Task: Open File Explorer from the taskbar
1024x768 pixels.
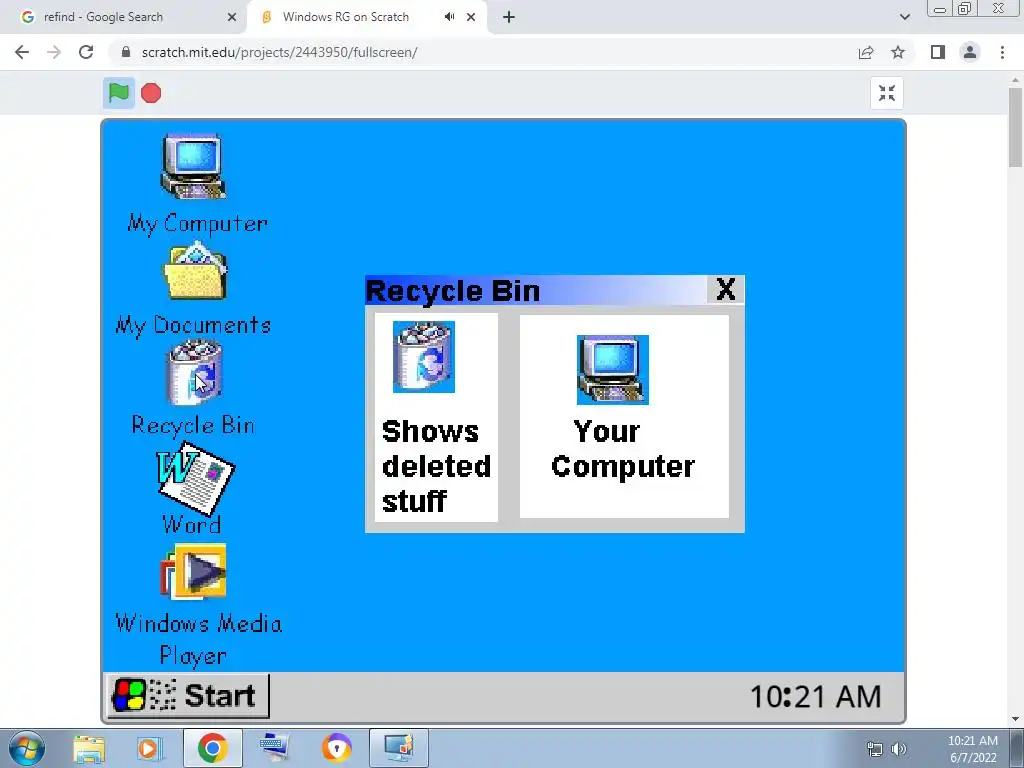Action: (89, 749)
